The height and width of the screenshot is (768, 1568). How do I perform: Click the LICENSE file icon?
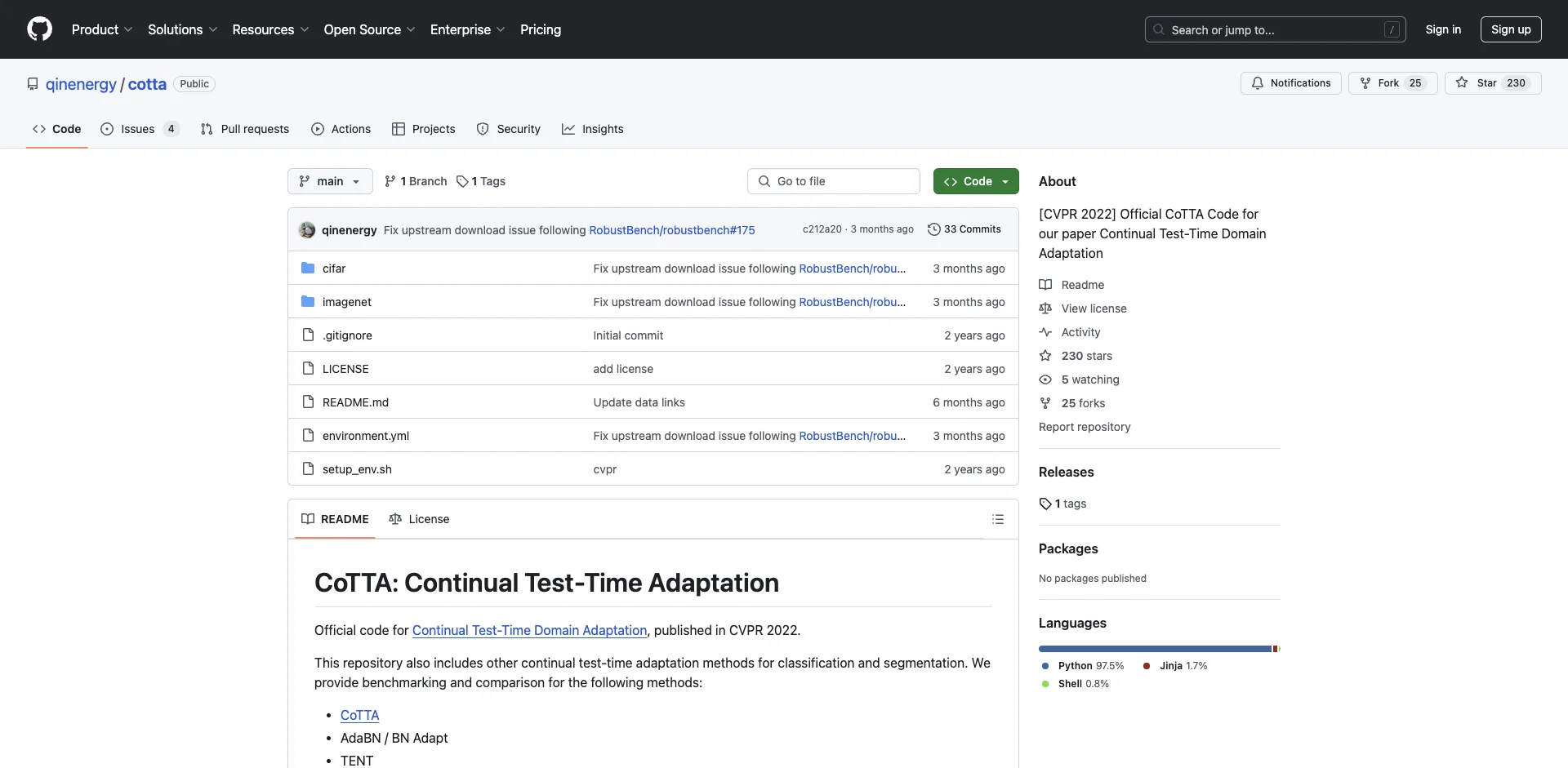308,368
